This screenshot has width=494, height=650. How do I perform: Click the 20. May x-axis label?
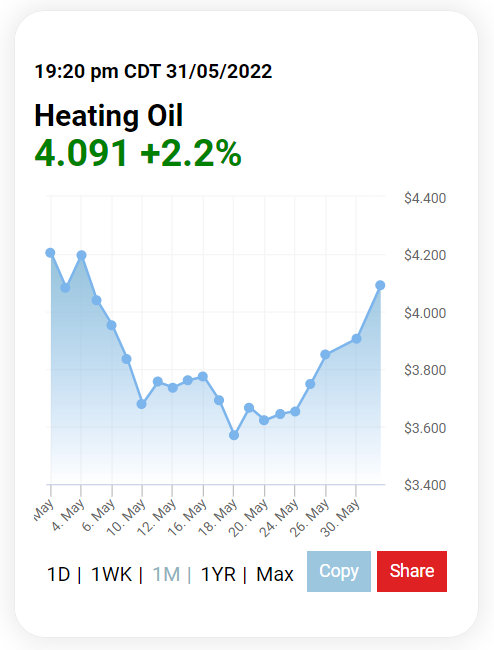[249, 518]
